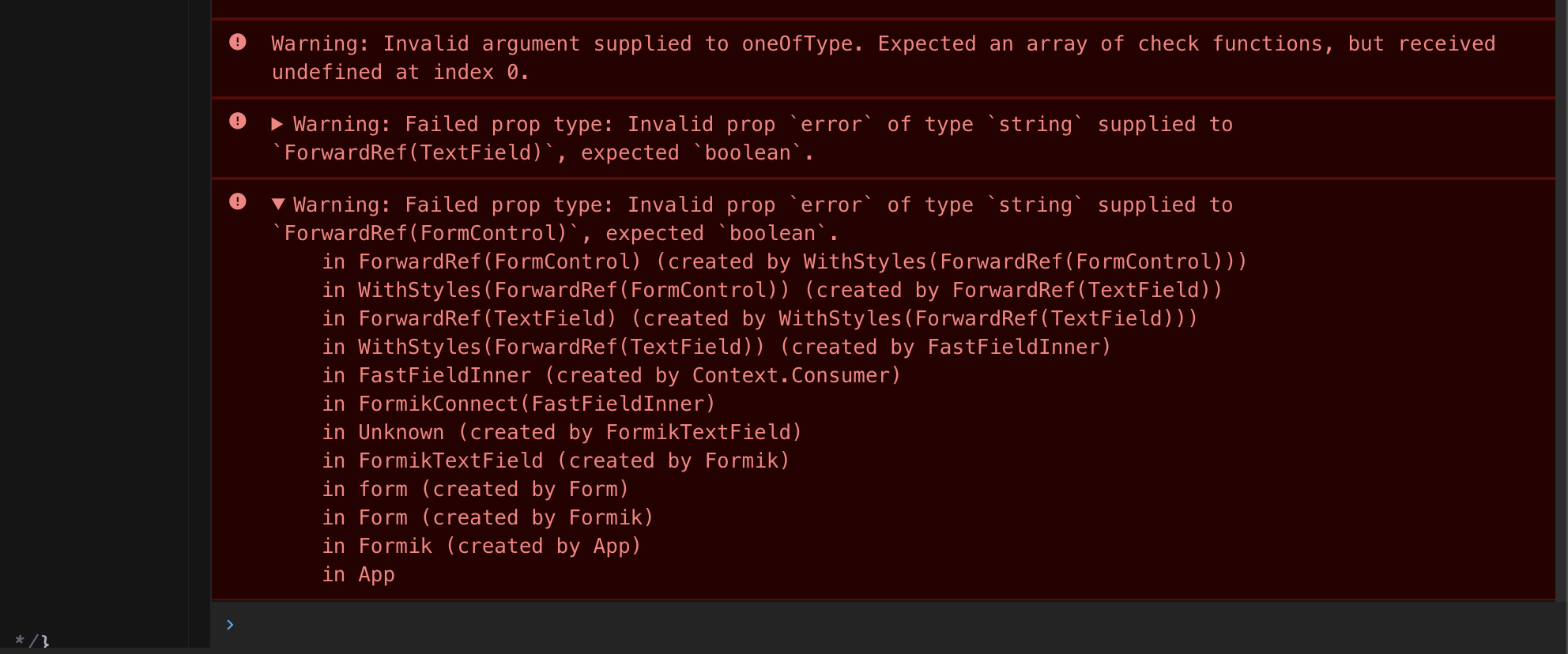Screen dimensions: 1568x654
Task: Click the '* /}' code text in editor sidebar
Action: tap(30, 641)
